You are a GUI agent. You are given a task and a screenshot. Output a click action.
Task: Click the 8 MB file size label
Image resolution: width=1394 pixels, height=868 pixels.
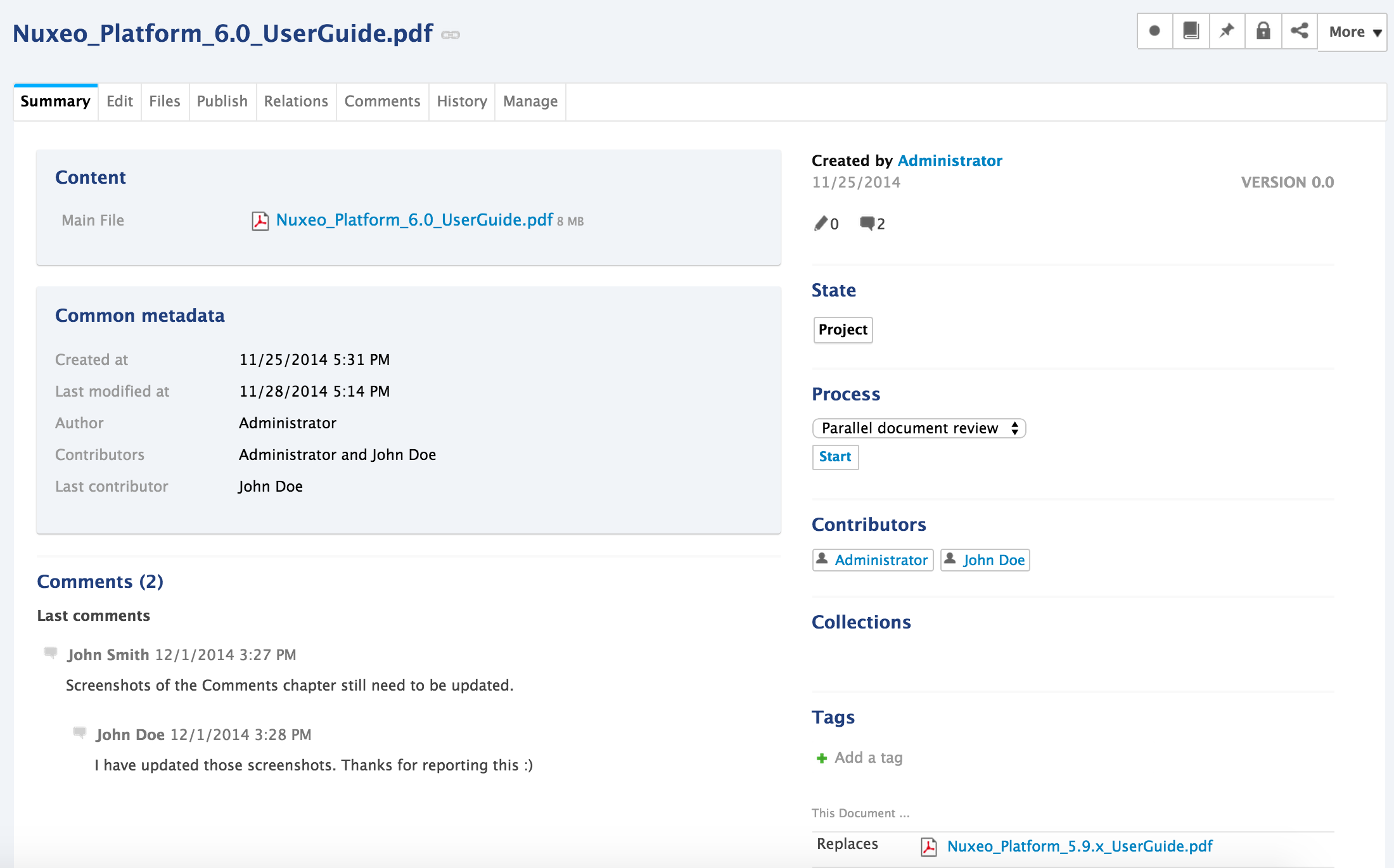[x=570, y=222]
